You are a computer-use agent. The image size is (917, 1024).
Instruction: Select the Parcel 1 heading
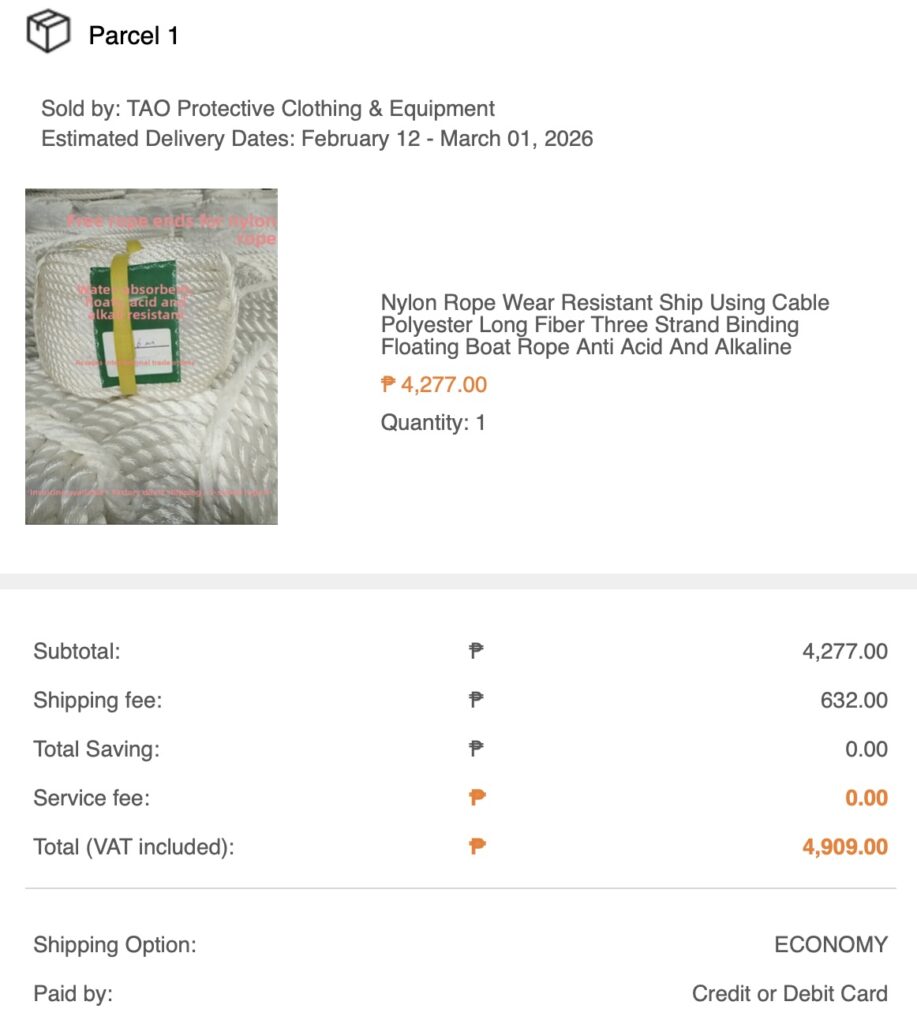click(133, 36)
